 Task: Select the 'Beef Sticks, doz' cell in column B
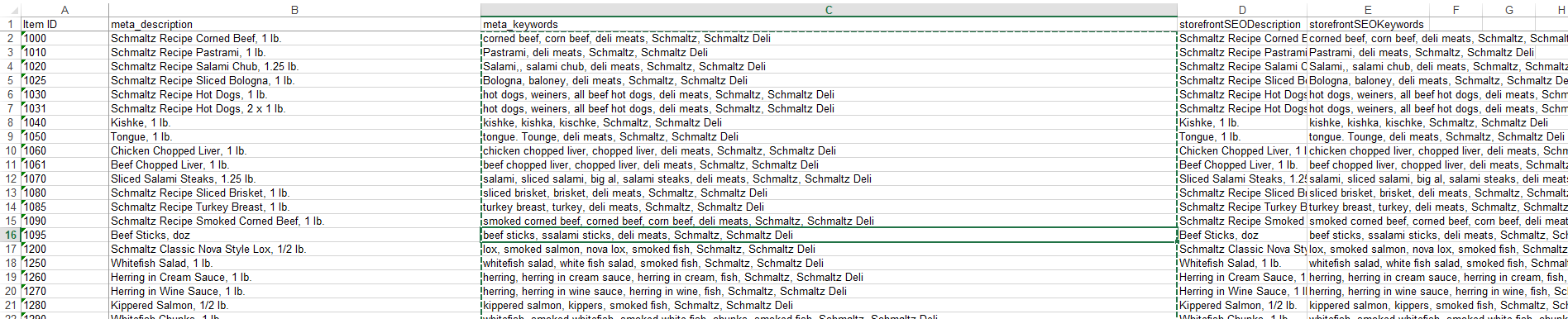(x=294, y=235)
